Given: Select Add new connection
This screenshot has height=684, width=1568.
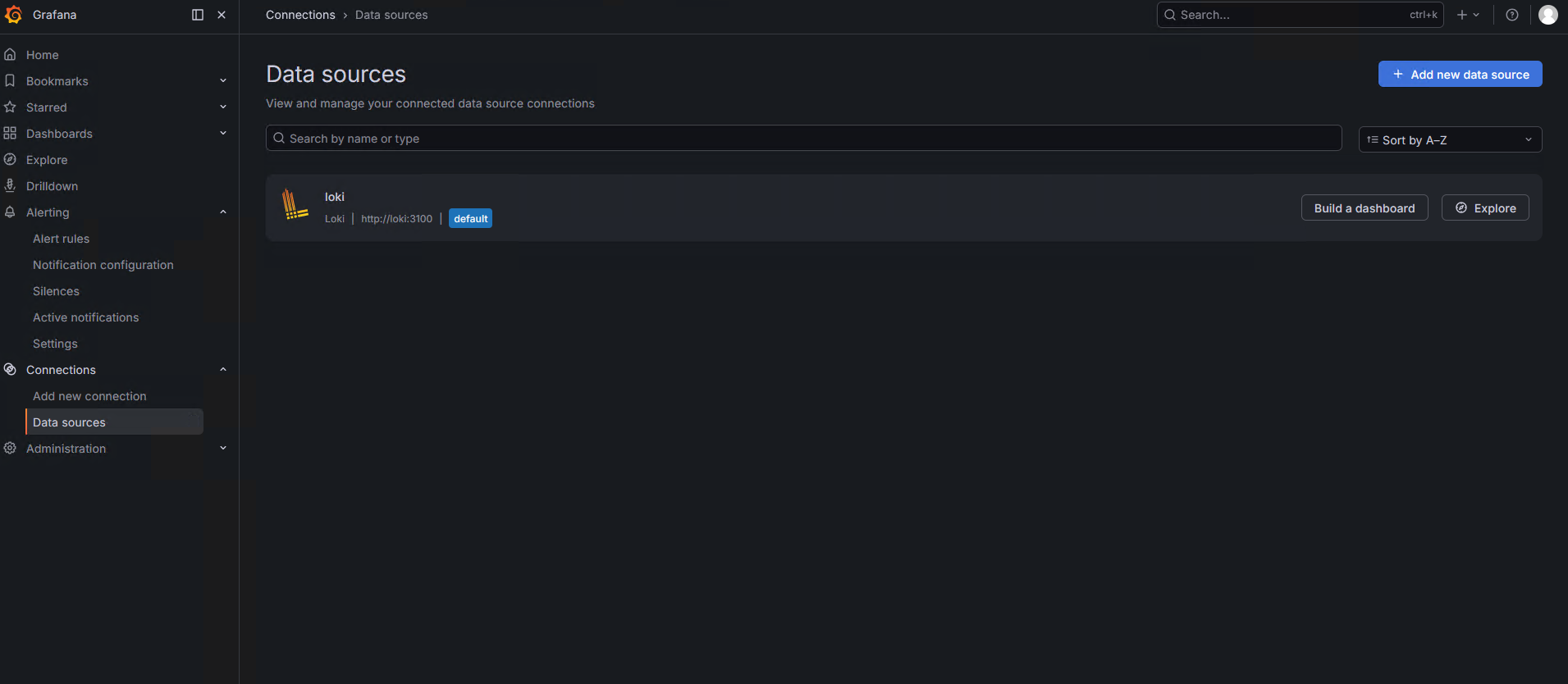Looking at the screenshot, I should (x=89, y=396).
